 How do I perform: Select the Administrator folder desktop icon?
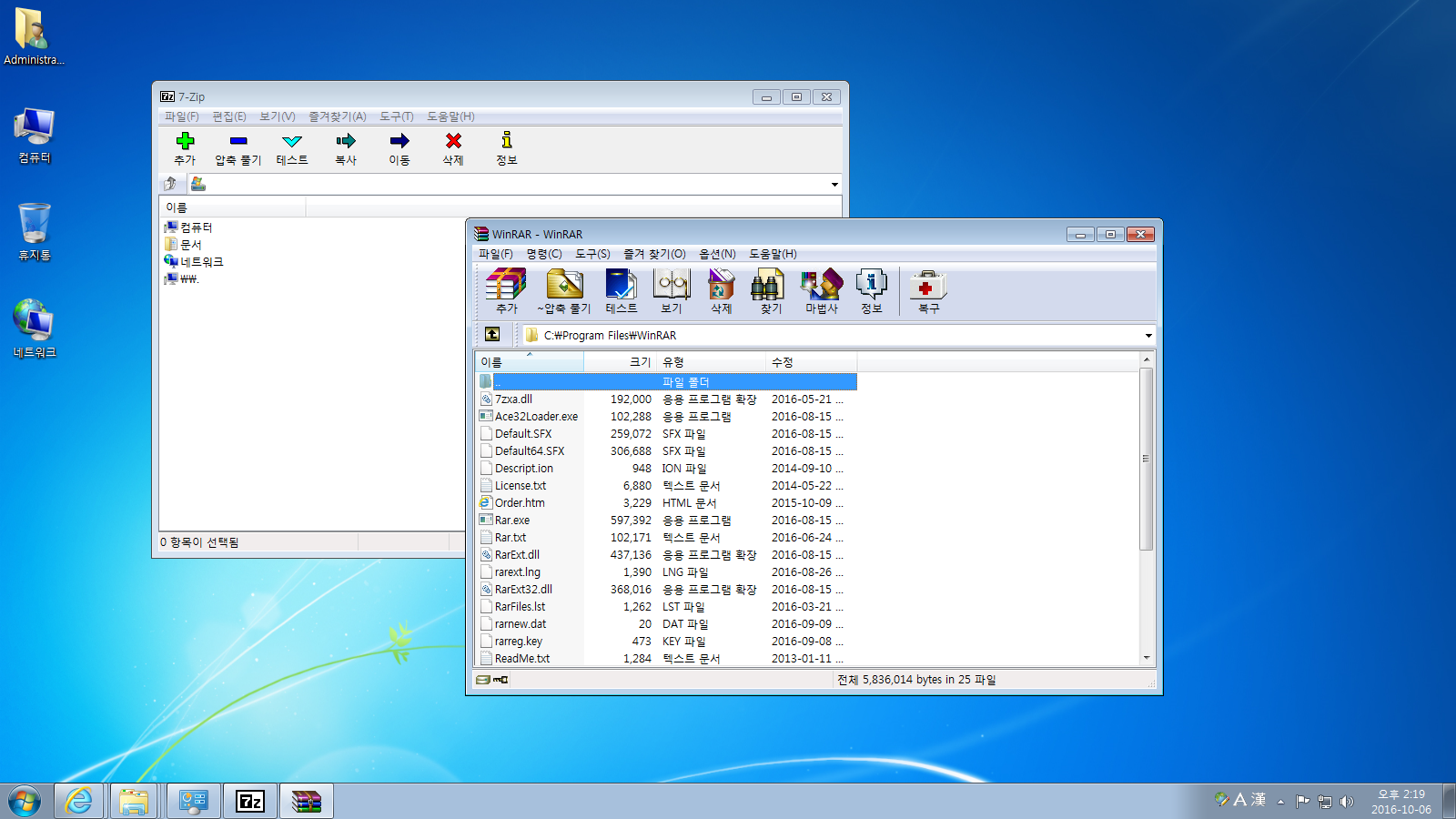(x=34, y=36)
